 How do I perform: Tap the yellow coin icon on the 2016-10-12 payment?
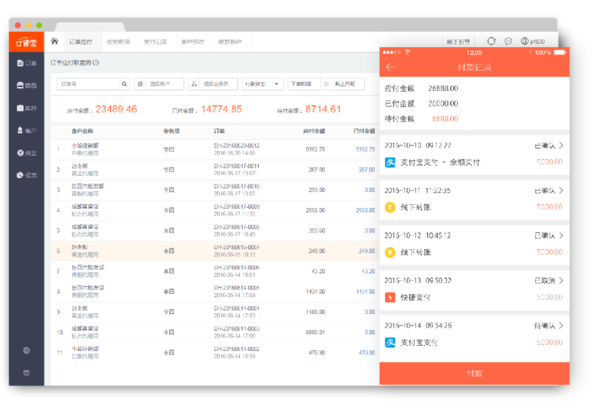click(x=390, y=252)
